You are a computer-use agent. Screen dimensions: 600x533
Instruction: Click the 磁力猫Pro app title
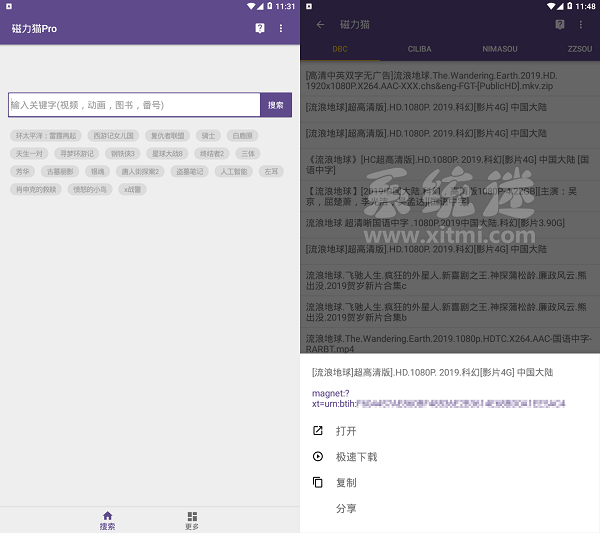click(x=34, y=29)
